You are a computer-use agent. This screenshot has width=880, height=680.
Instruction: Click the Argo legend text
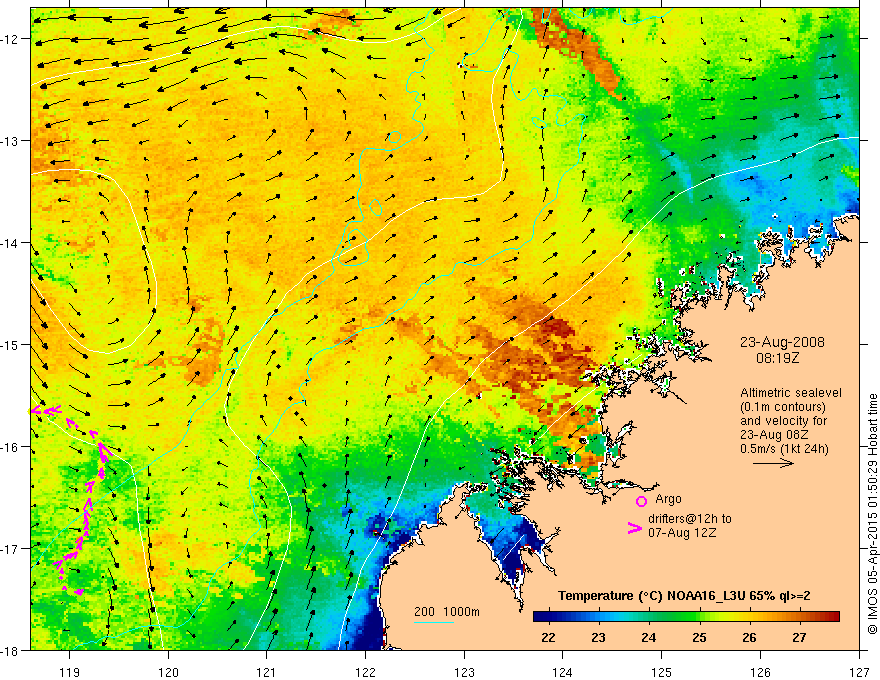(x=668, y=499)
